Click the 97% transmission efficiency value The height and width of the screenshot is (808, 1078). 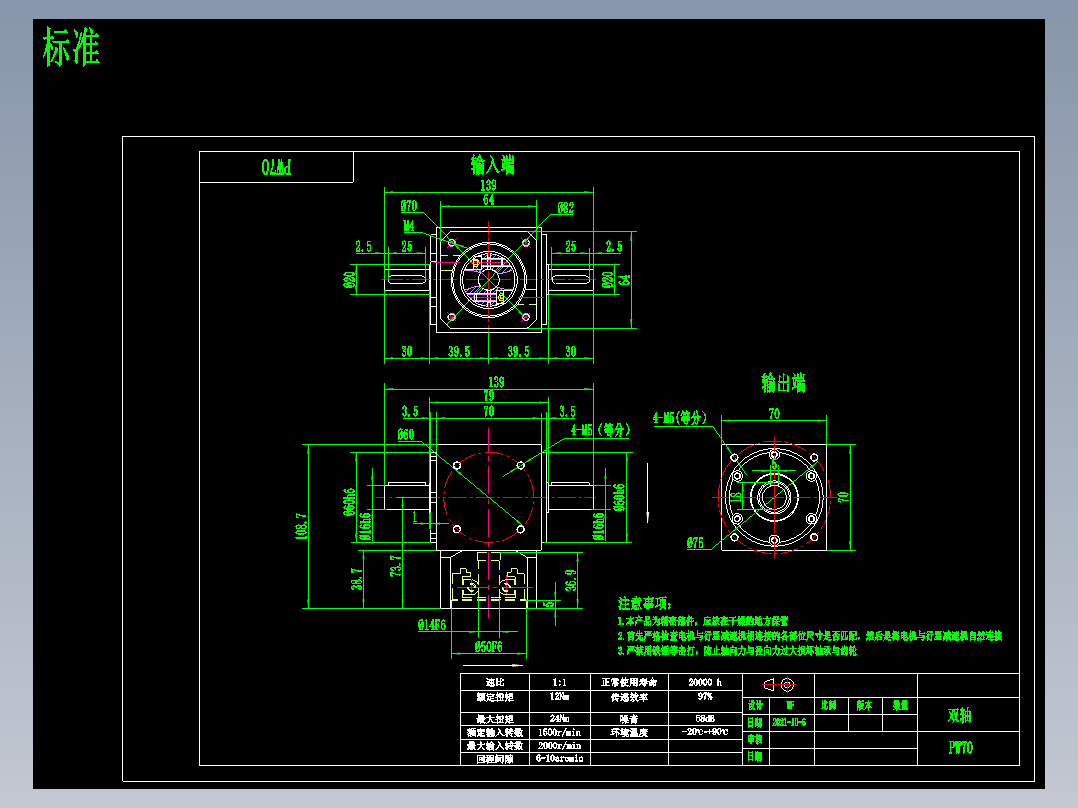(706, 697)
